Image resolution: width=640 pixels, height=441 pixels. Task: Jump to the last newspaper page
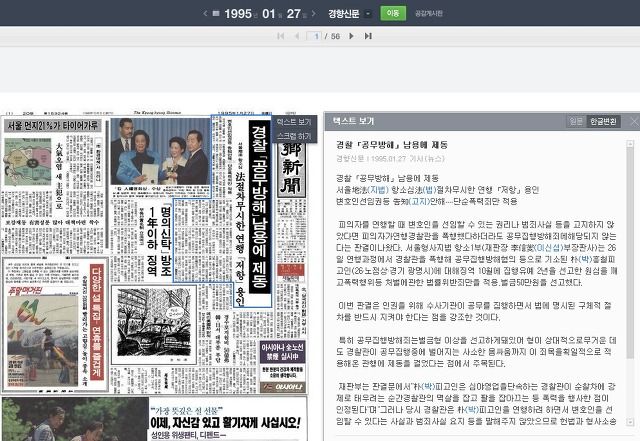tap(368, 36)
